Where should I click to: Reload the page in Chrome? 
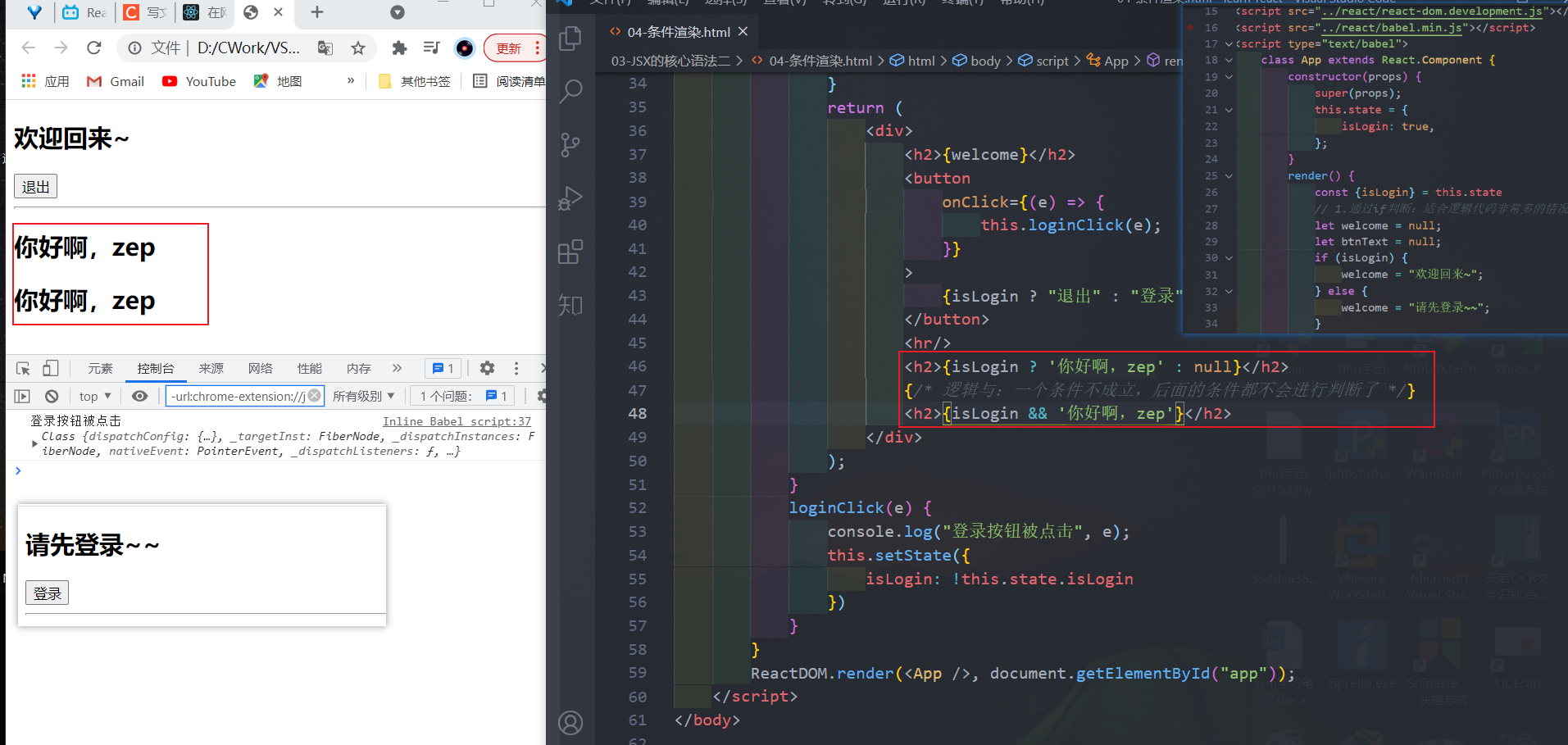click(x=94, y=48)
